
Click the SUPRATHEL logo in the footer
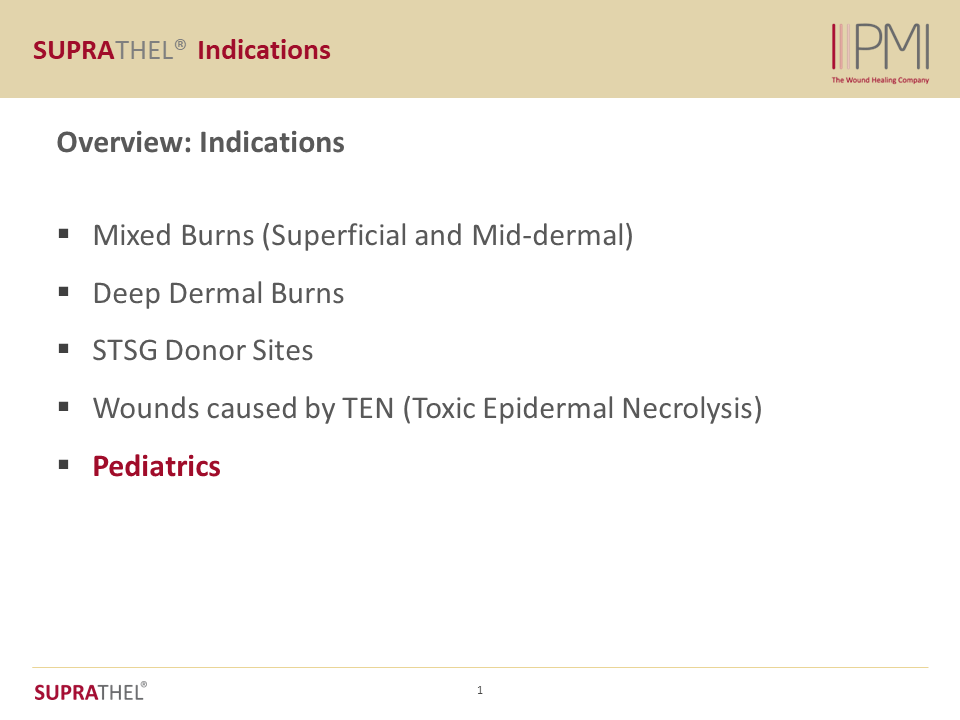pyautogui.click(x=90, y=691)
